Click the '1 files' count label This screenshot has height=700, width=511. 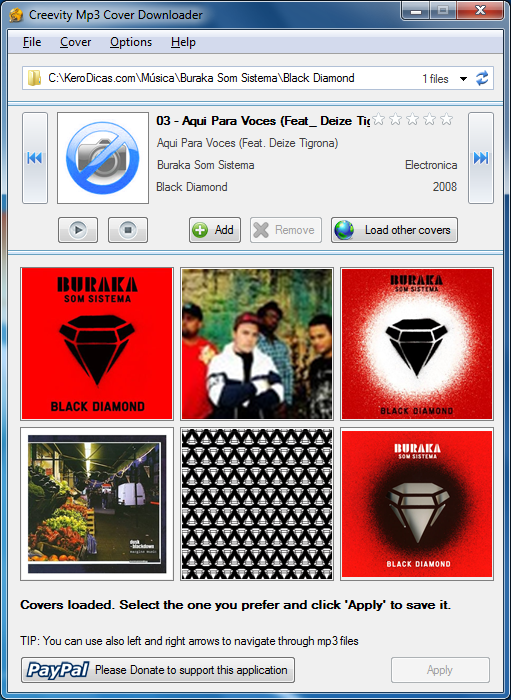coord(435,79)
